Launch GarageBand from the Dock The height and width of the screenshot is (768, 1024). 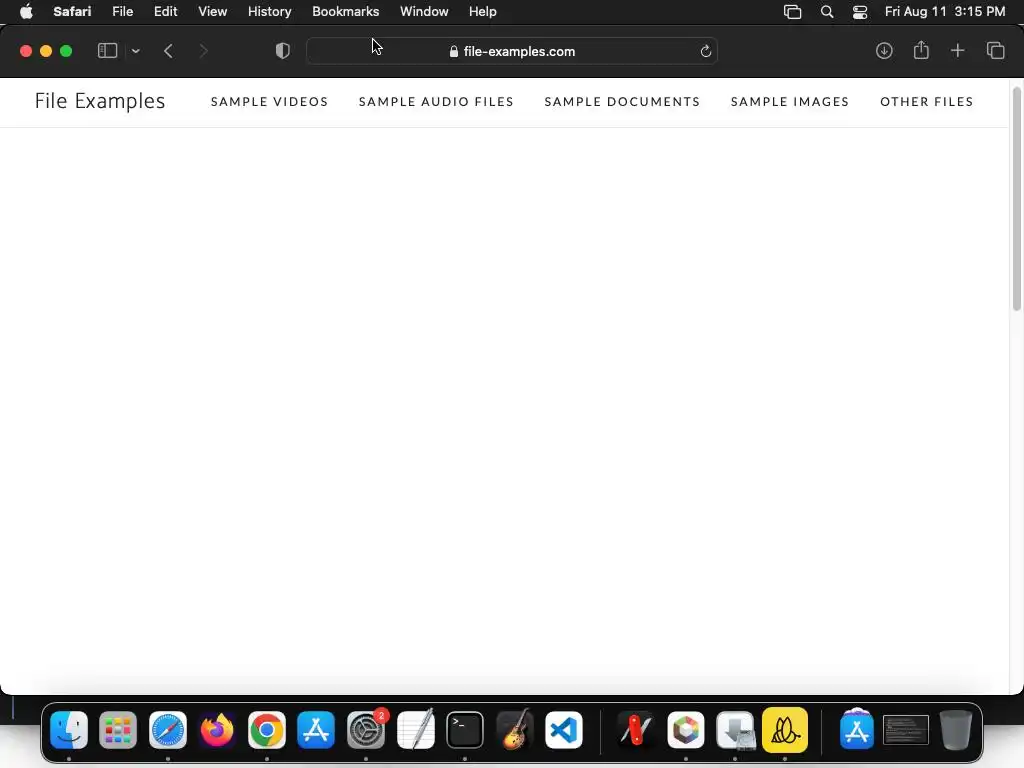515,729
